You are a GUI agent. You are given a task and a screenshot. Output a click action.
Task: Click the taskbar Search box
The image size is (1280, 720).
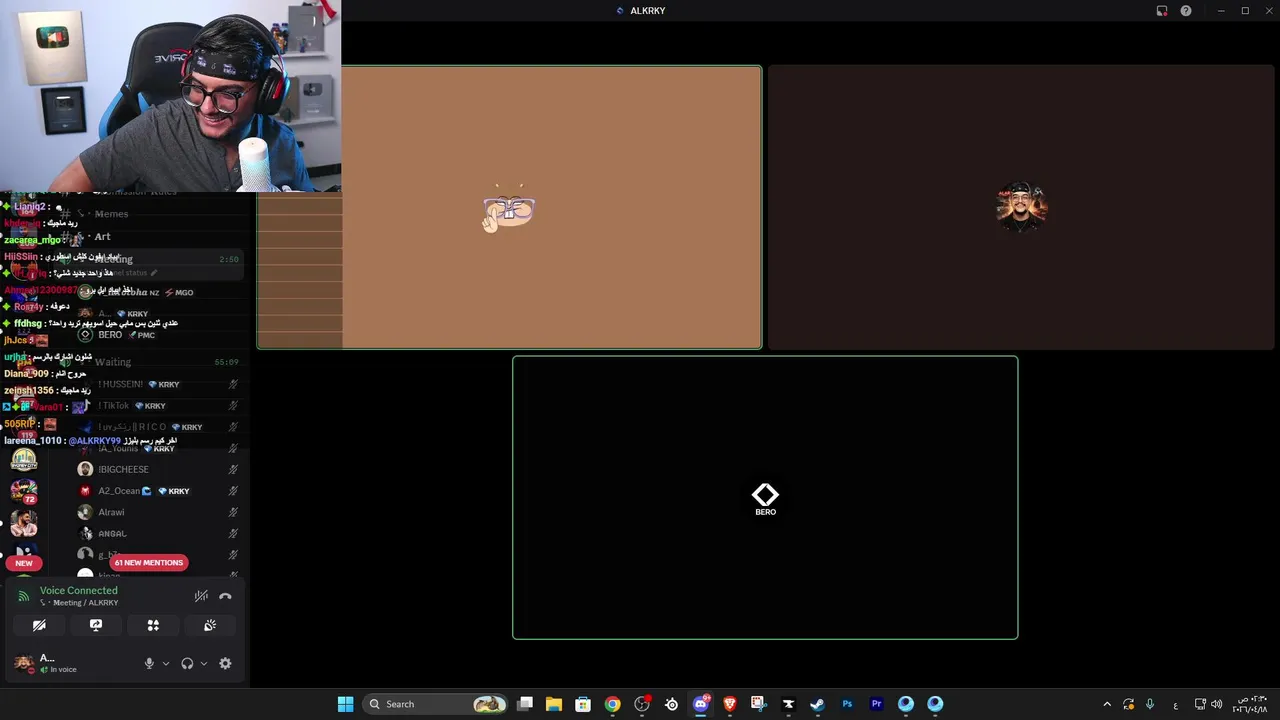point(435,704)
